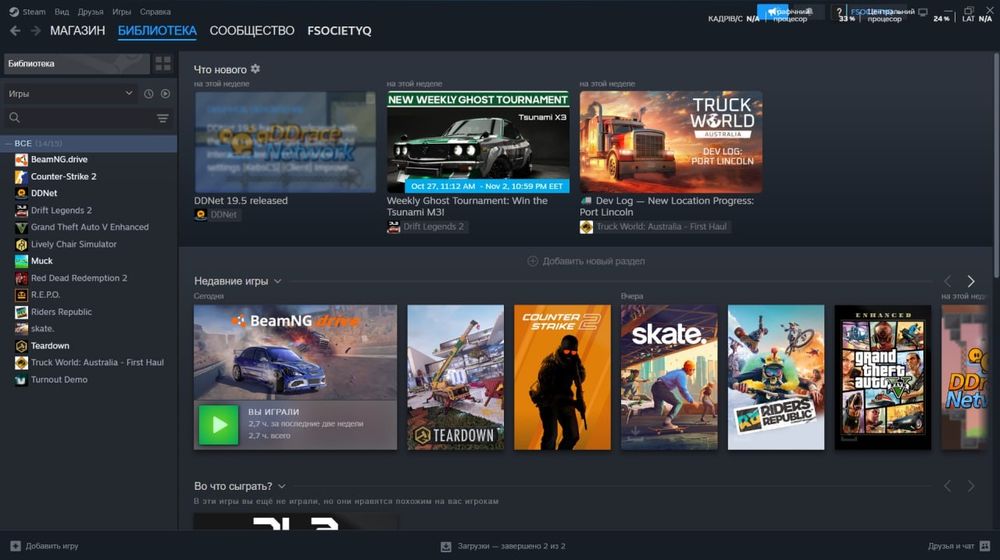Open the Вид menu
This screenshot has width=1000, height=560.
(62, 11)
